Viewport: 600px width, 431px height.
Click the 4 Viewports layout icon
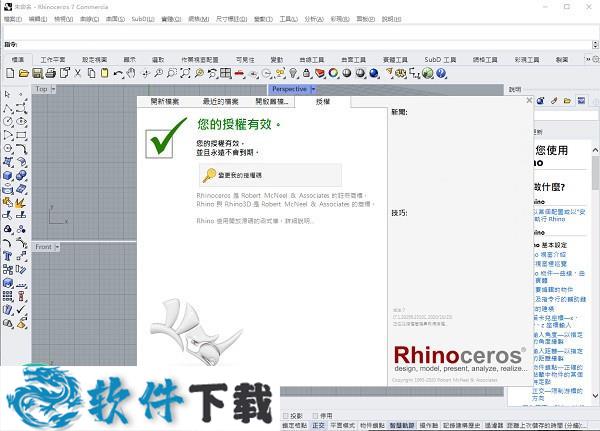click(225, 73)
